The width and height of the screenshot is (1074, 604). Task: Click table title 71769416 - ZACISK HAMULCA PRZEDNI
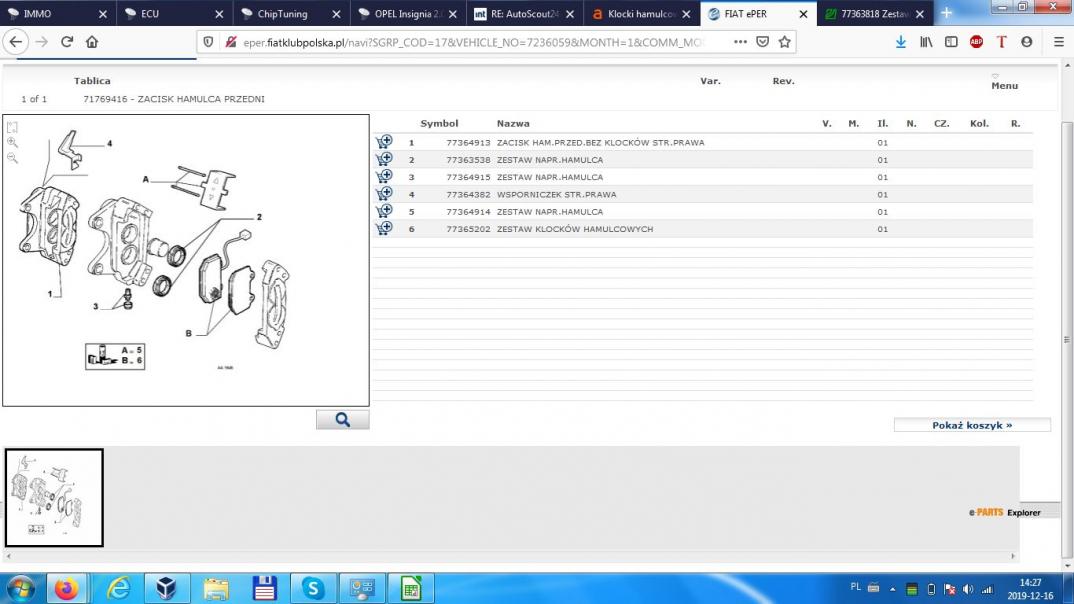[174, 99]
